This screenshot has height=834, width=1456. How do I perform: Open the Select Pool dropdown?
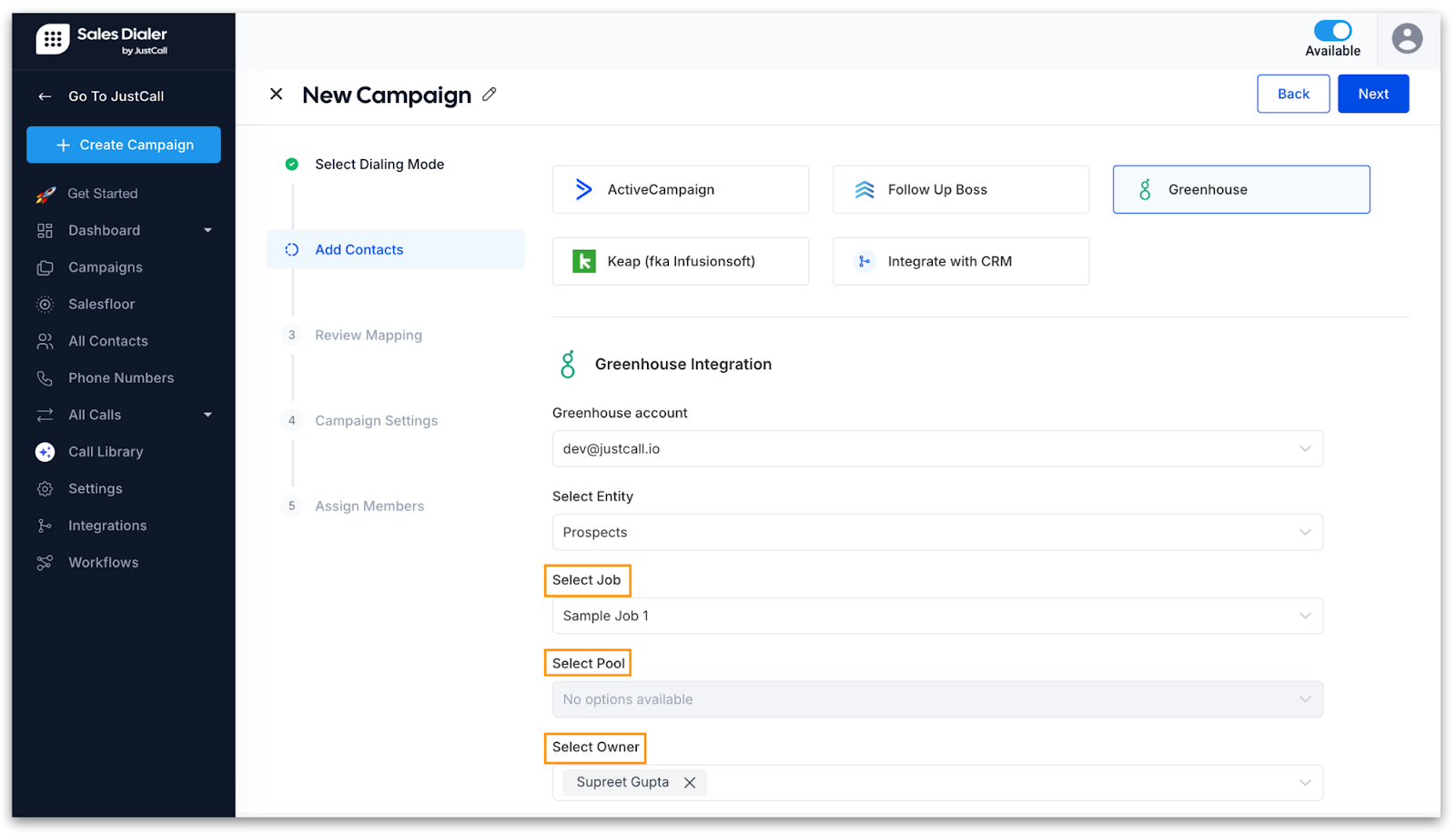point(937,700)
